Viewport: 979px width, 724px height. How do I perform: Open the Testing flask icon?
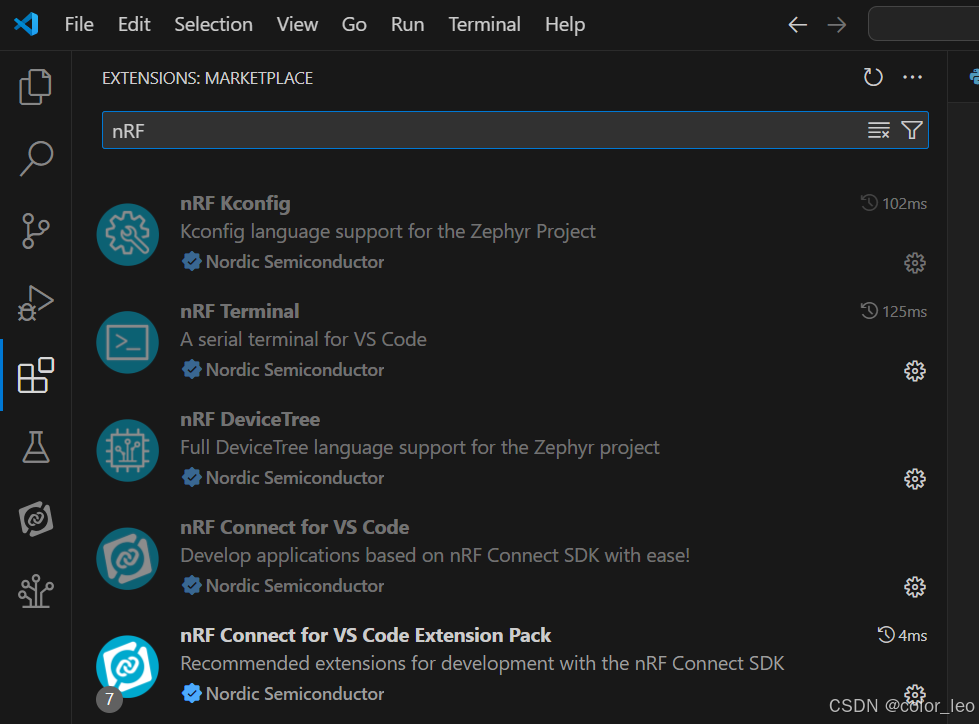click(35, 448)
